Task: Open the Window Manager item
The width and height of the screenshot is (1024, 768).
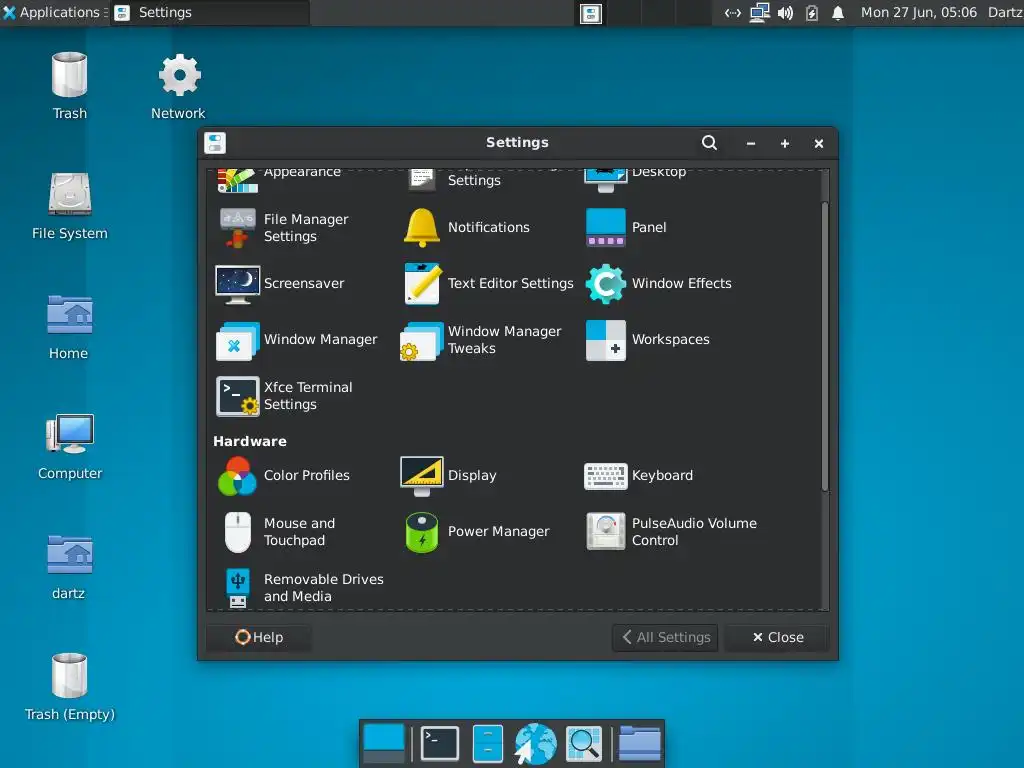Action: point(297,340)
